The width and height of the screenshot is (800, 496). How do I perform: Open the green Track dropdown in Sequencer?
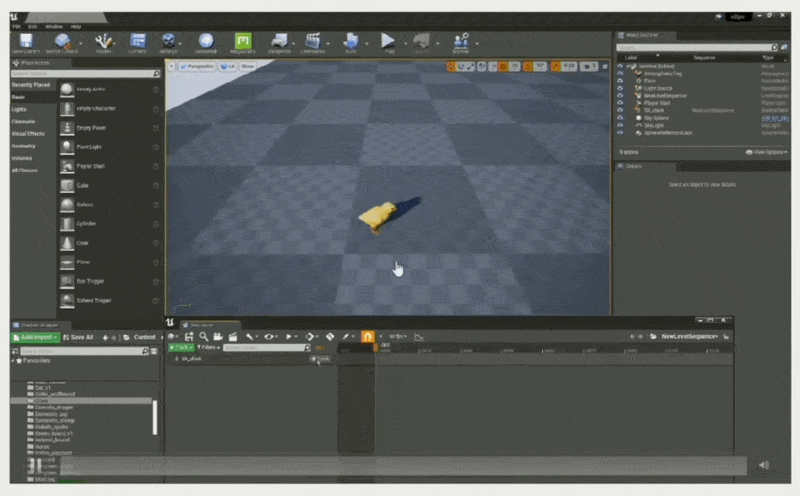tap(179, 347)
